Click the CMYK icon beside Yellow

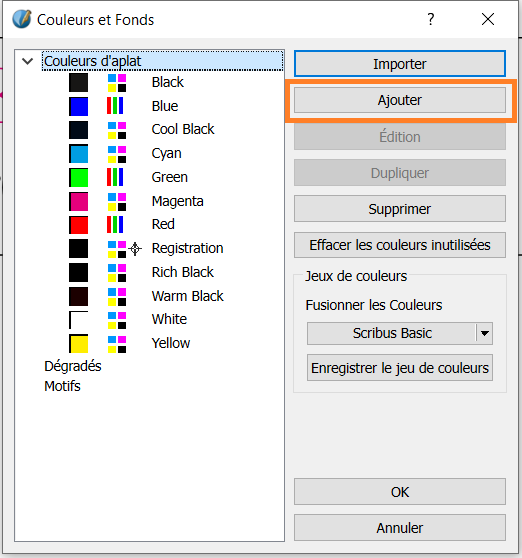117,344
